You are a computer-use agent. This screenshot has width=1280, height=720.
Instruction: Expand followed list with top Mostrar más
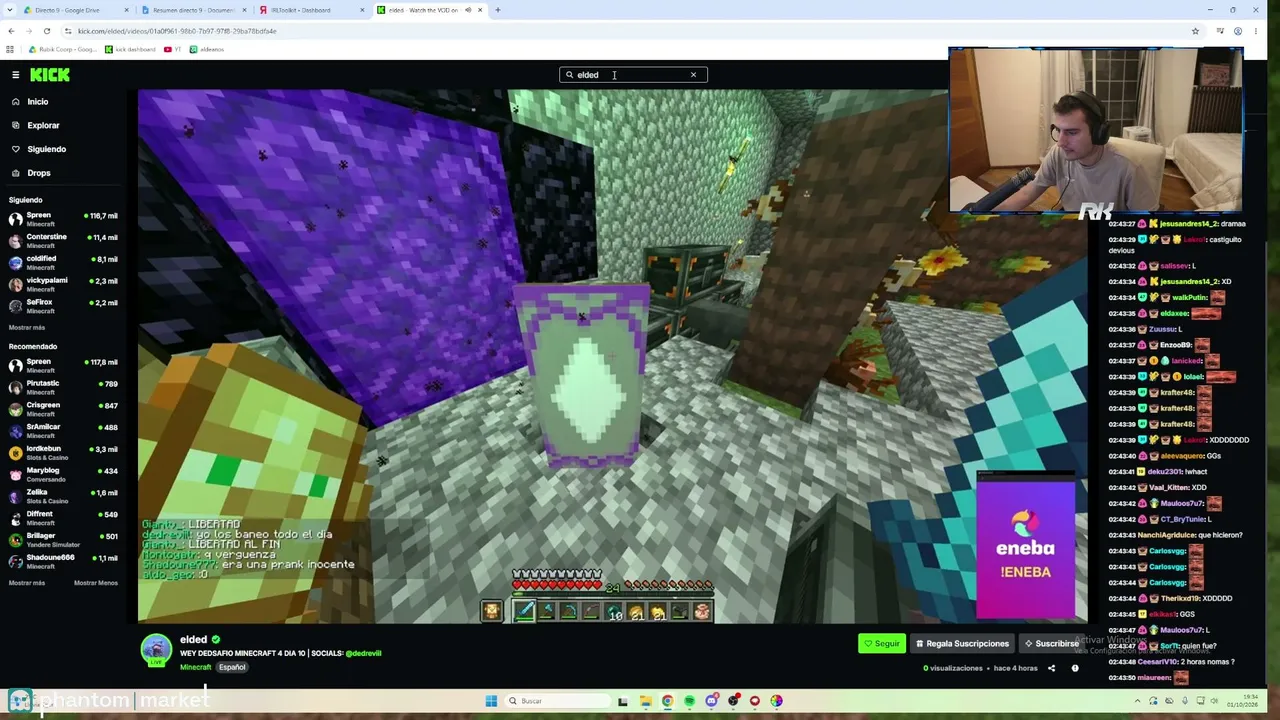tap(27, 328)
